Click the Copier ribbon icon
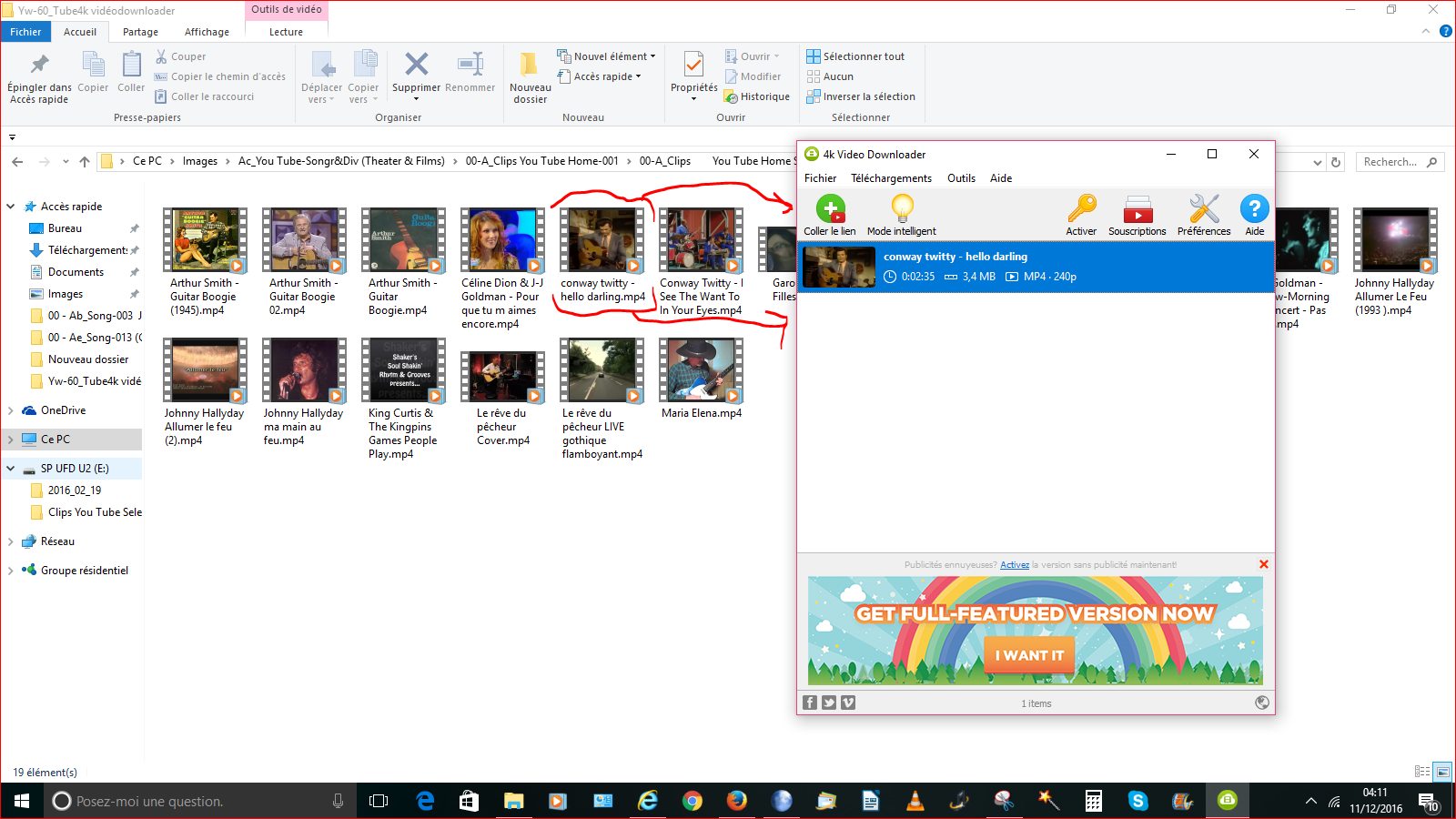This screenshot has width=1456, height=819. [93, 73]
